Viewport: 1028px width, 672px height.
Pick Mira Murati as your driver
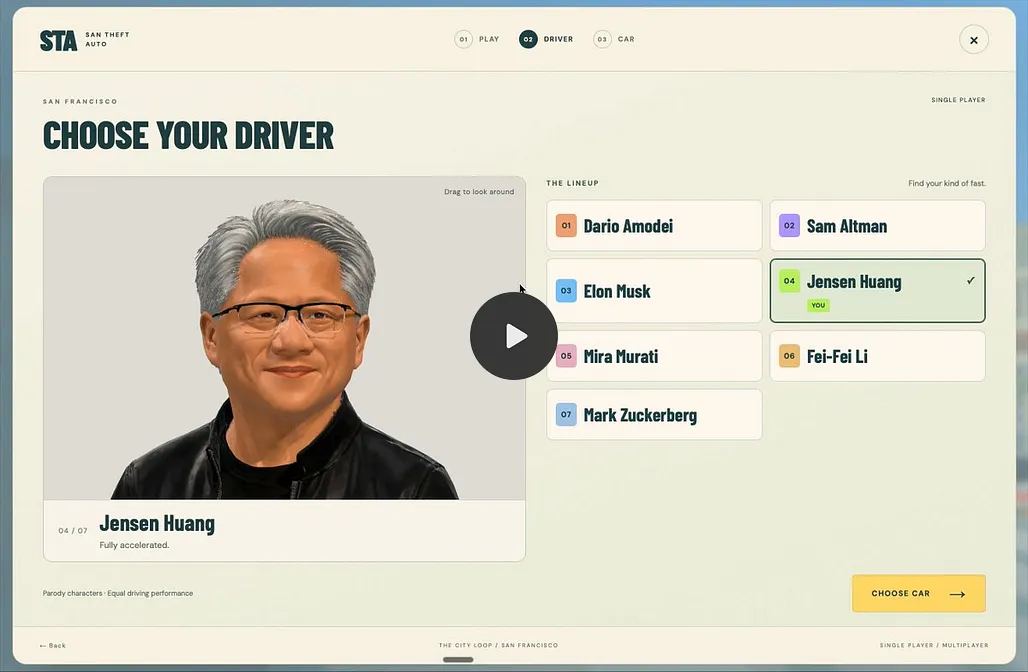[x=654, y=356]
